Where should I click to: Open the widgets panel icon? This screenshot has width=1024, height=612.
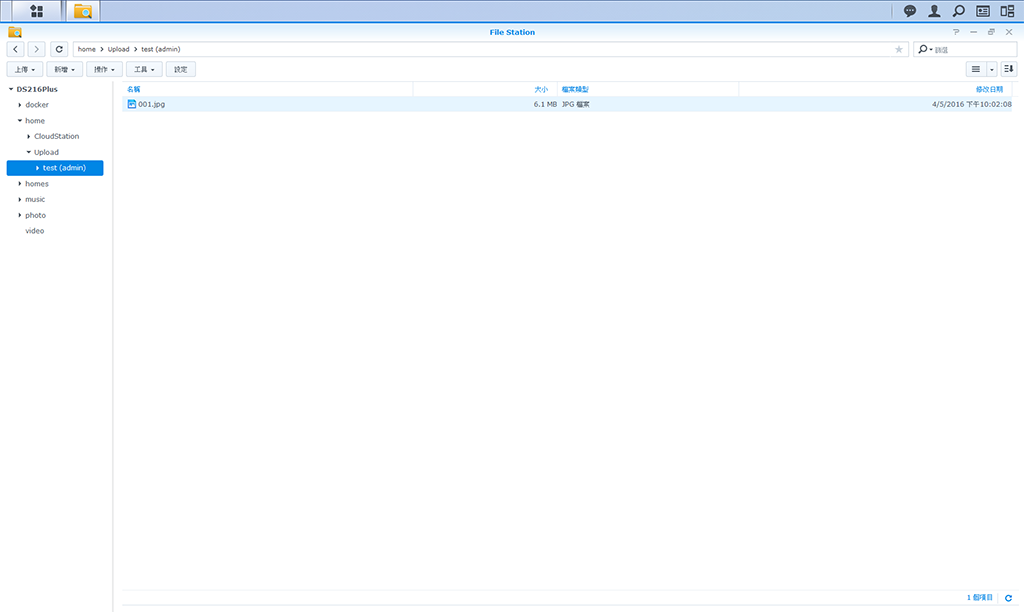[983, 11]
